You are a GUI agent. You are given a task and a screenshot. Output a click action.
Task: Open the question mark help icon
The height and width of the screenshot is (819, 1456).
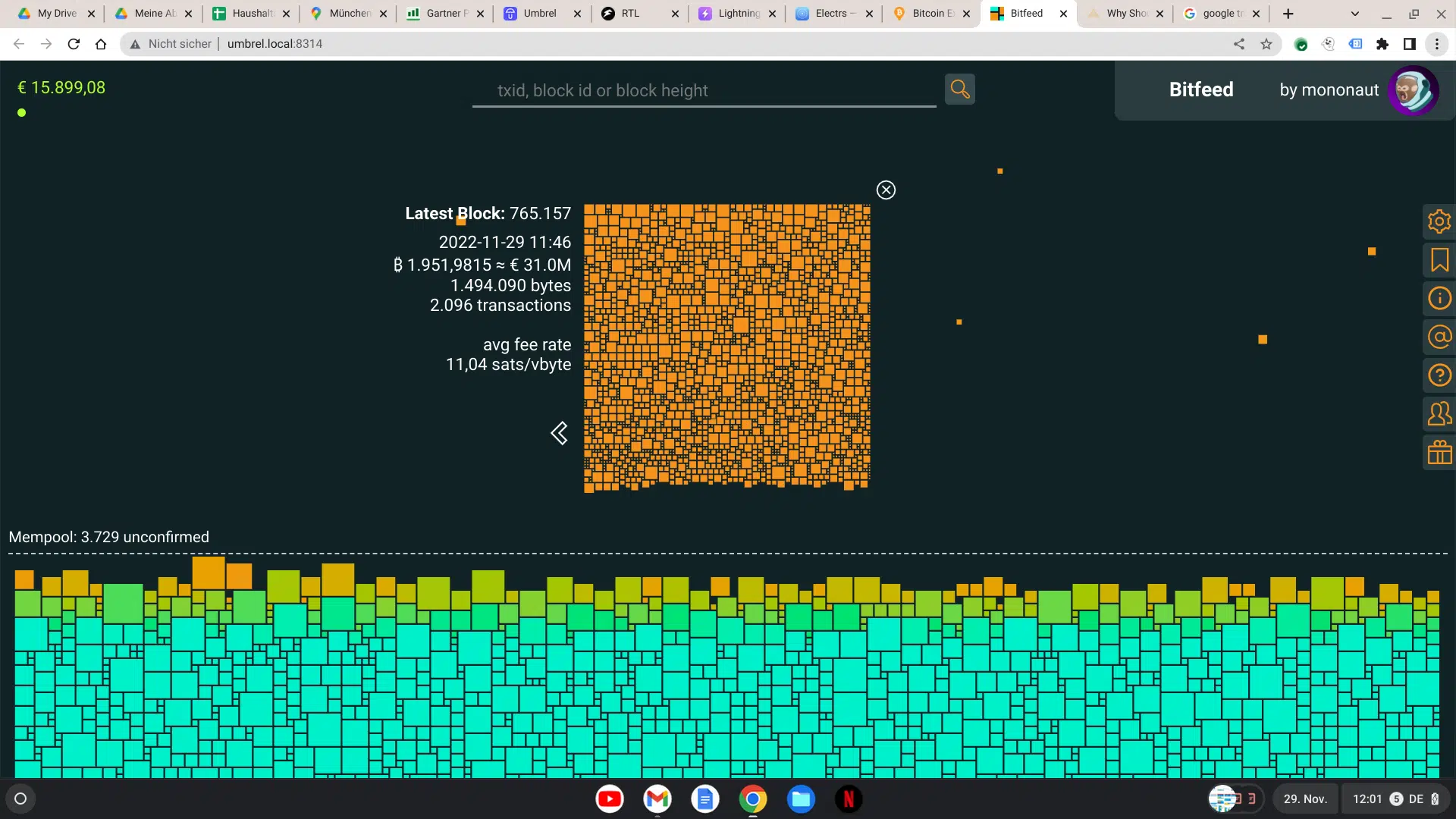1439,375
